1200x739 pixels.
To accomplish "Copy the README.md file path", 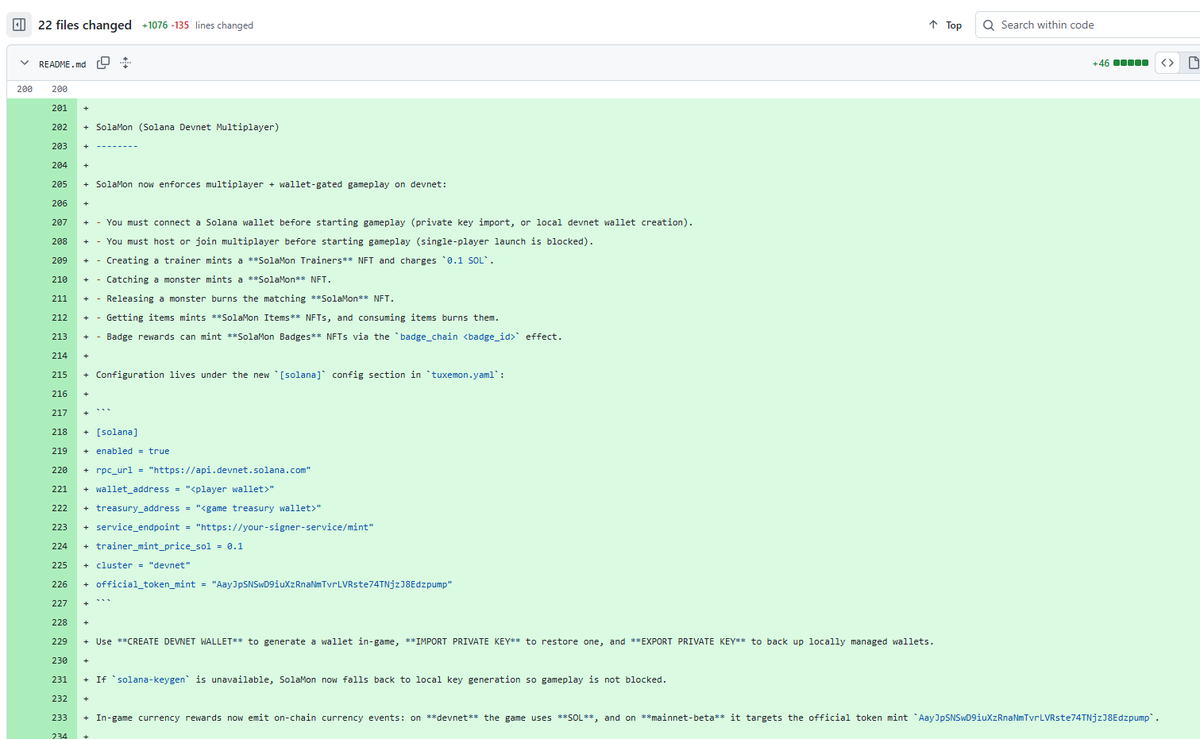I will (103, 64).
